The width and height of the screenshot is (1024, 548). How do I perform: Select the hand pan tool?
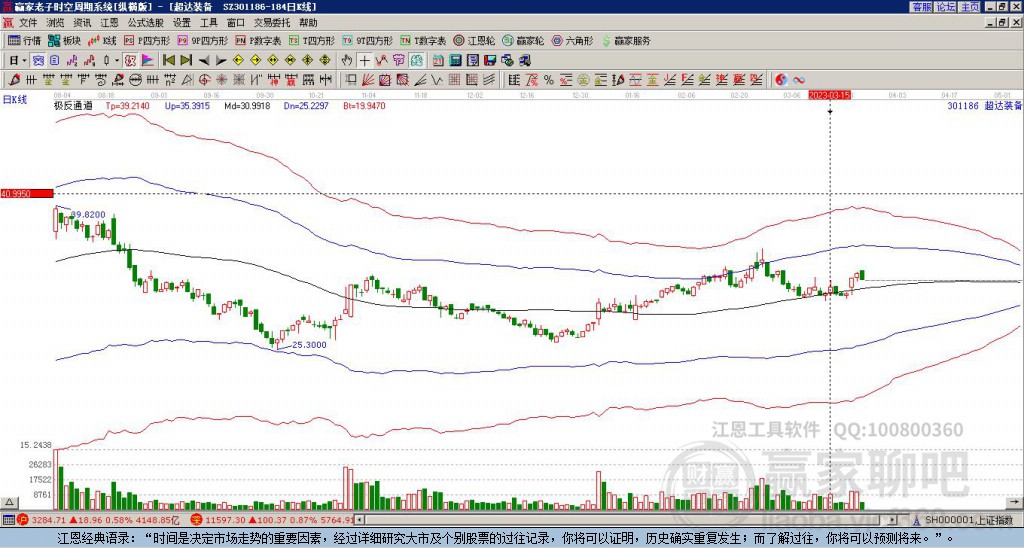pyautogui.click(x=347, y=61)
